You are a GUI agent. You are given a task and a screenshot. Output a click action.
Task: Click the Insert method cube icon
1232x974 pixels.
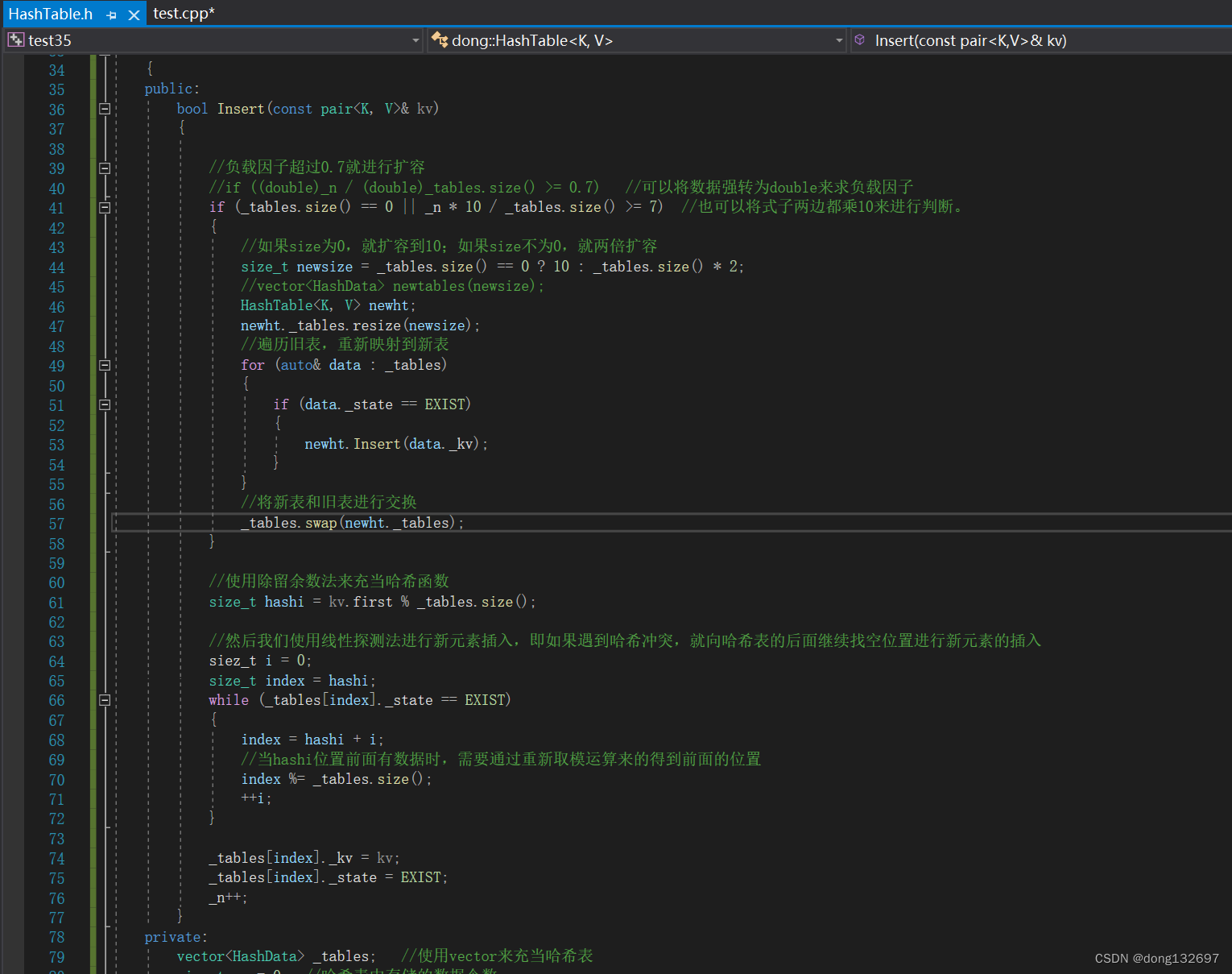tap(860, 39)
